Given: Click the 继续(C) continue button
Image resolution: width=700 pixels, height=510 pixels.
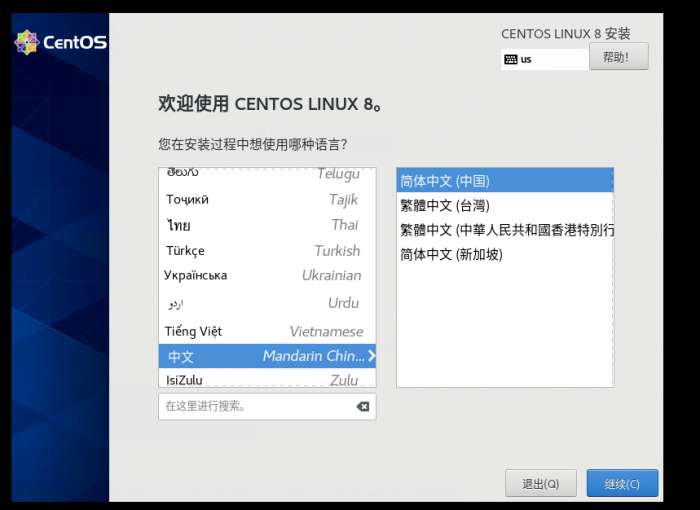Looking at the screenshot, I should tap(622, 484).
